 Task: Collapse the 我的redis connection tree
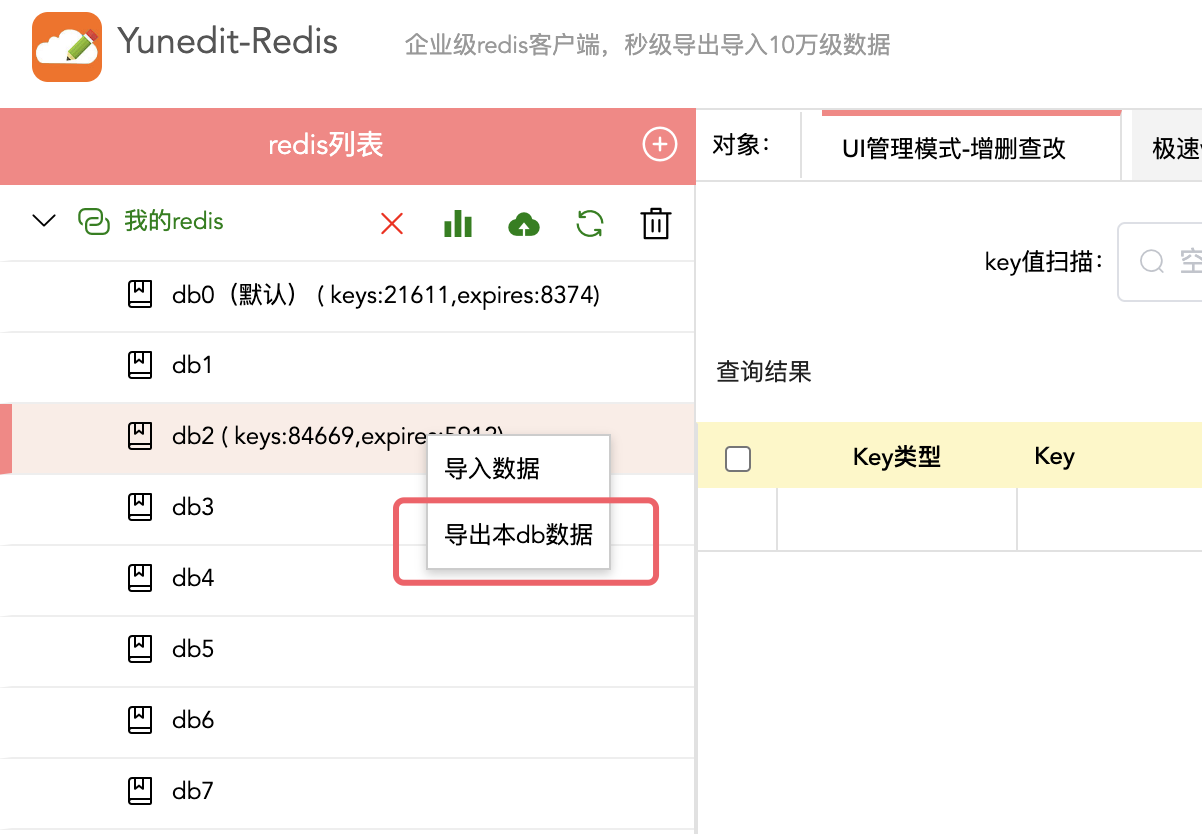(44, 221)
